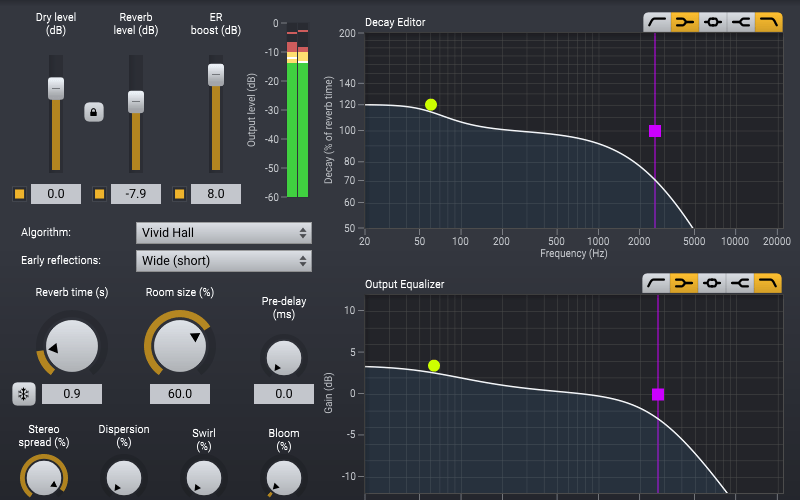Image resolution: width=800 pixels, height=500 pixels.
Task: Click the ER boost slider handle
Action: tap(216, 75)
